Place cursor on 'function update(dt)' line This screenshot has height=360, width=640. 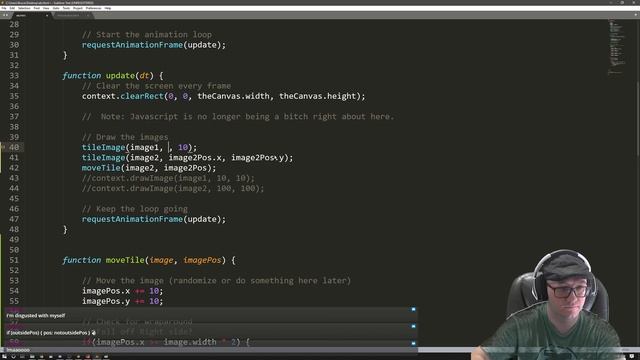[x=113, y=76]
